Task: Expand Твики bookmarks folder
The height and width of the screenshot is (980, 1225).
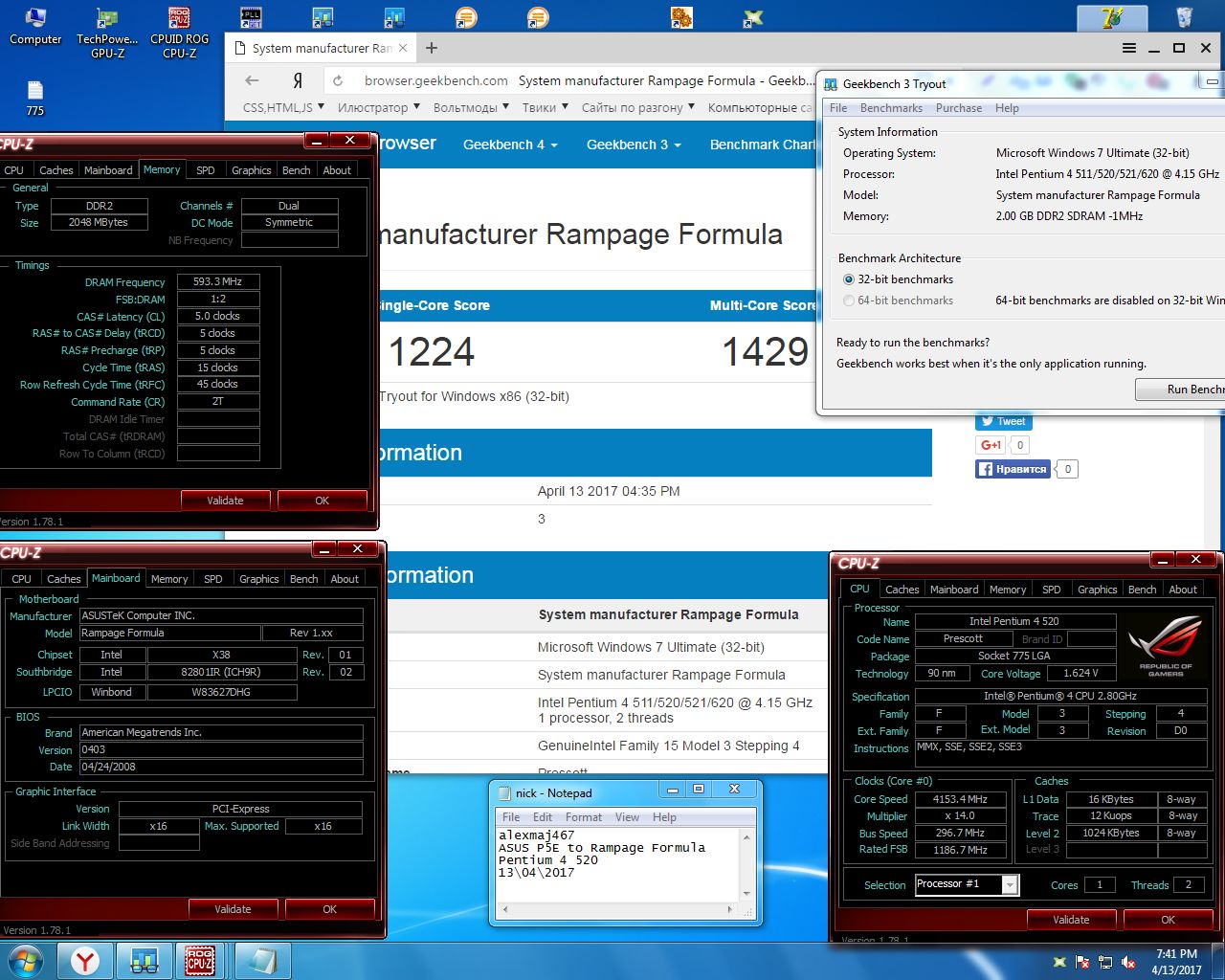Action: pos(545,107)
